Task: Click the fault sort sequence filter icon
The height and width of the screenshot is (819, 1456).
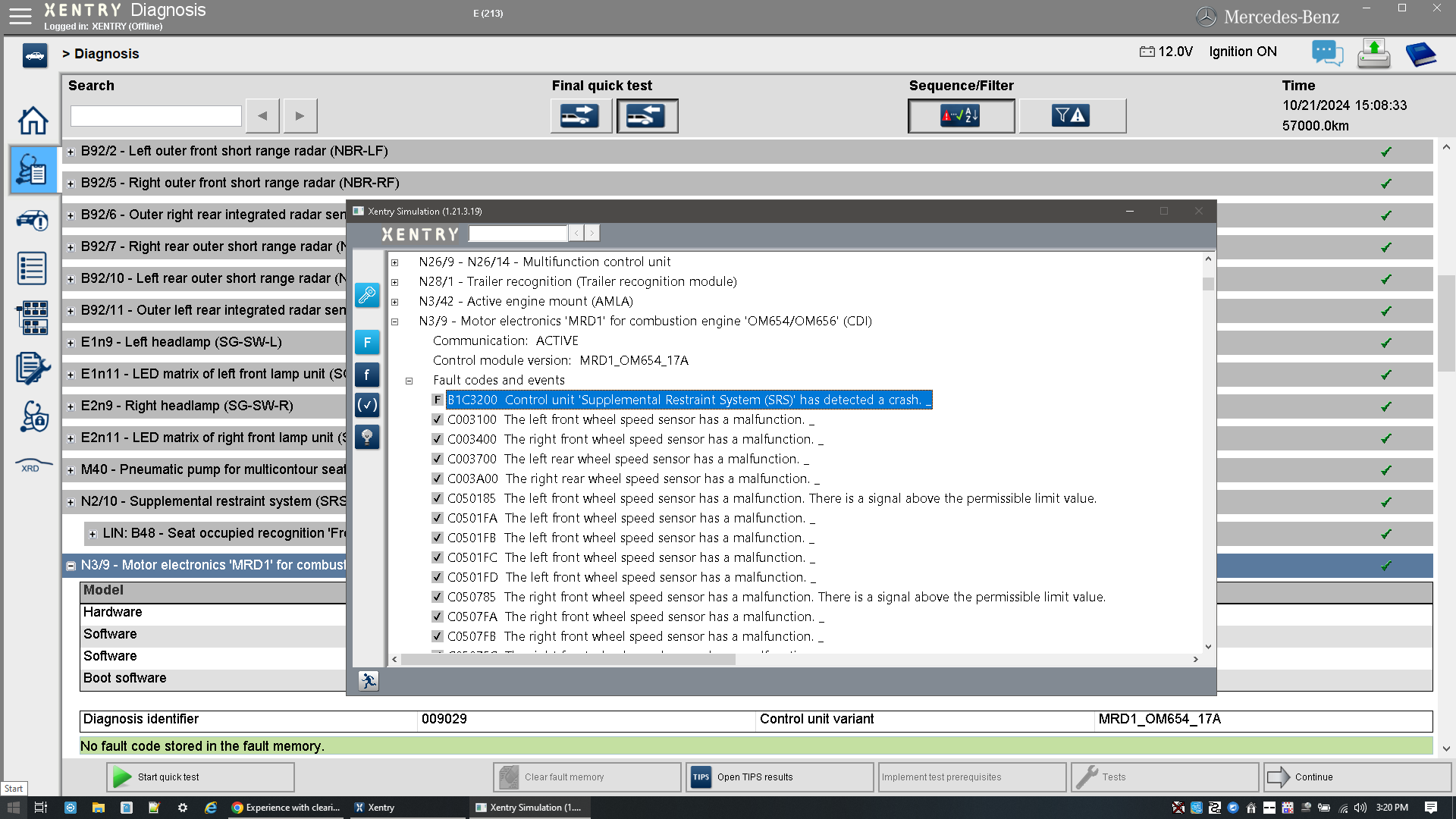Action: [961, 116]
